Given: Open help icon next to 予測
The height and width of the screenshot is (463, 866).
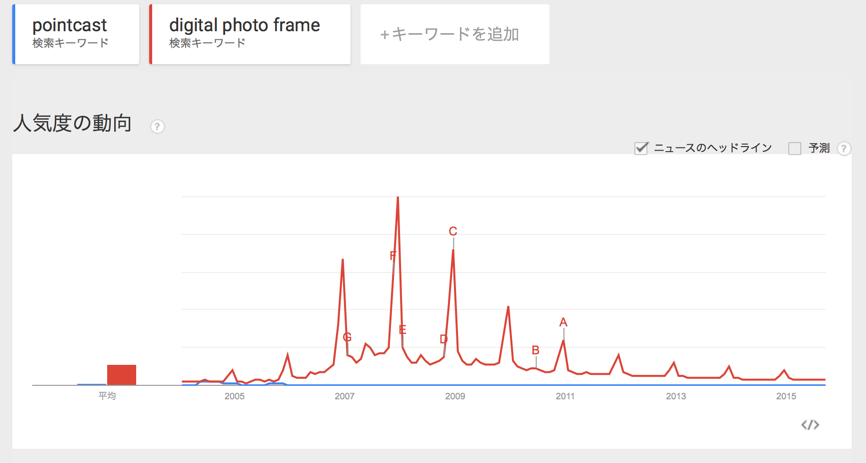Looking at the screenshot, I should pos(844,148).
